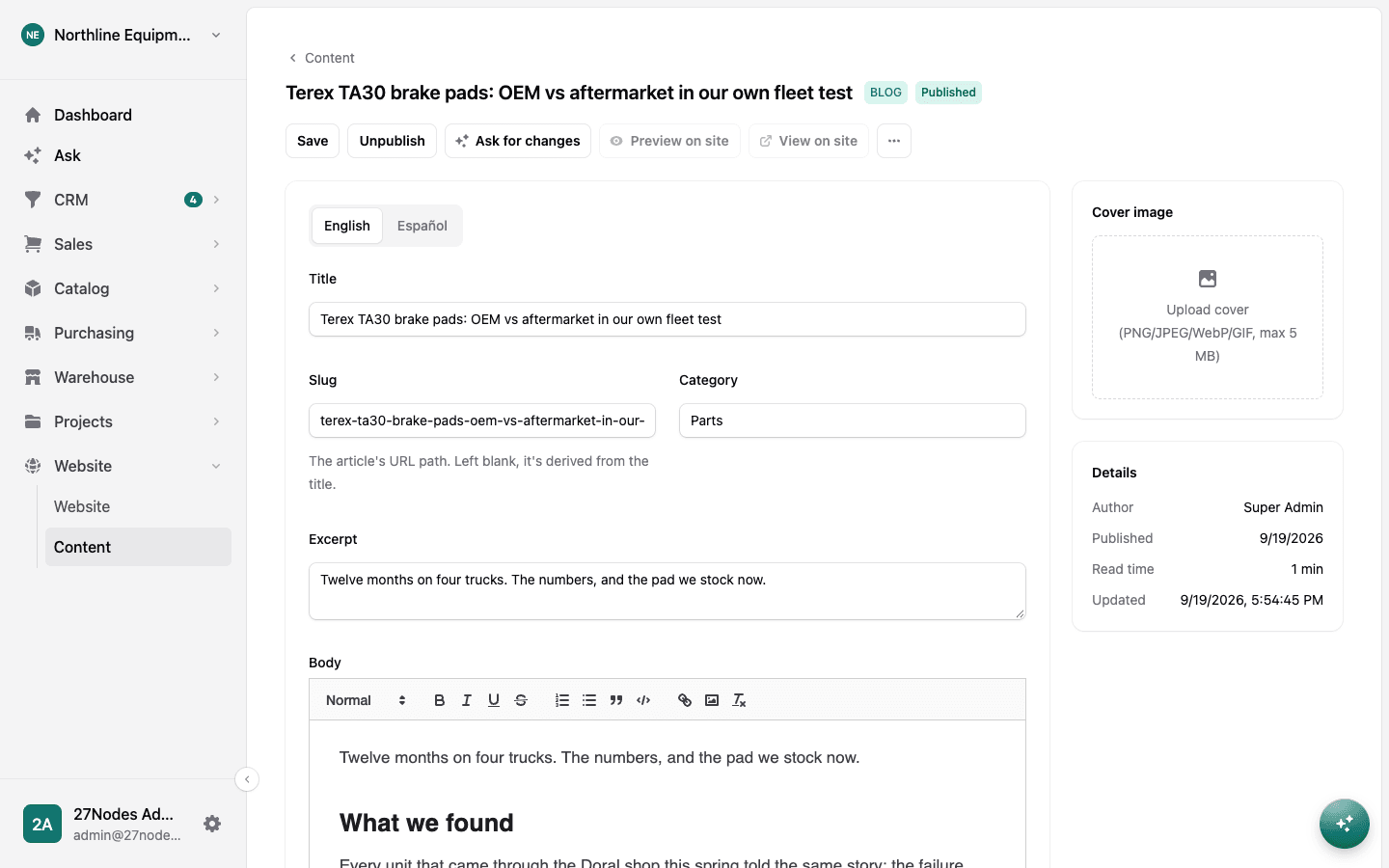Insert a link in the body editor

coord(685,700)
